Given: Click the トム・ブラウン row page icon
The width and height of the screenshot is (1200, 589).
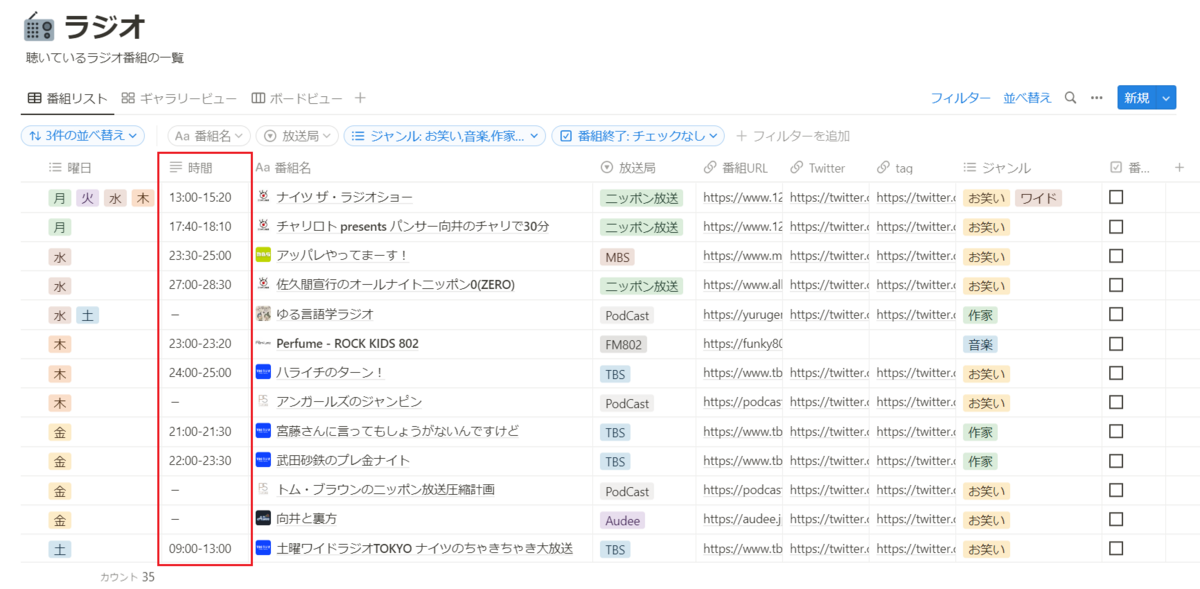Looking at the screenshot, I should (263, 490).
